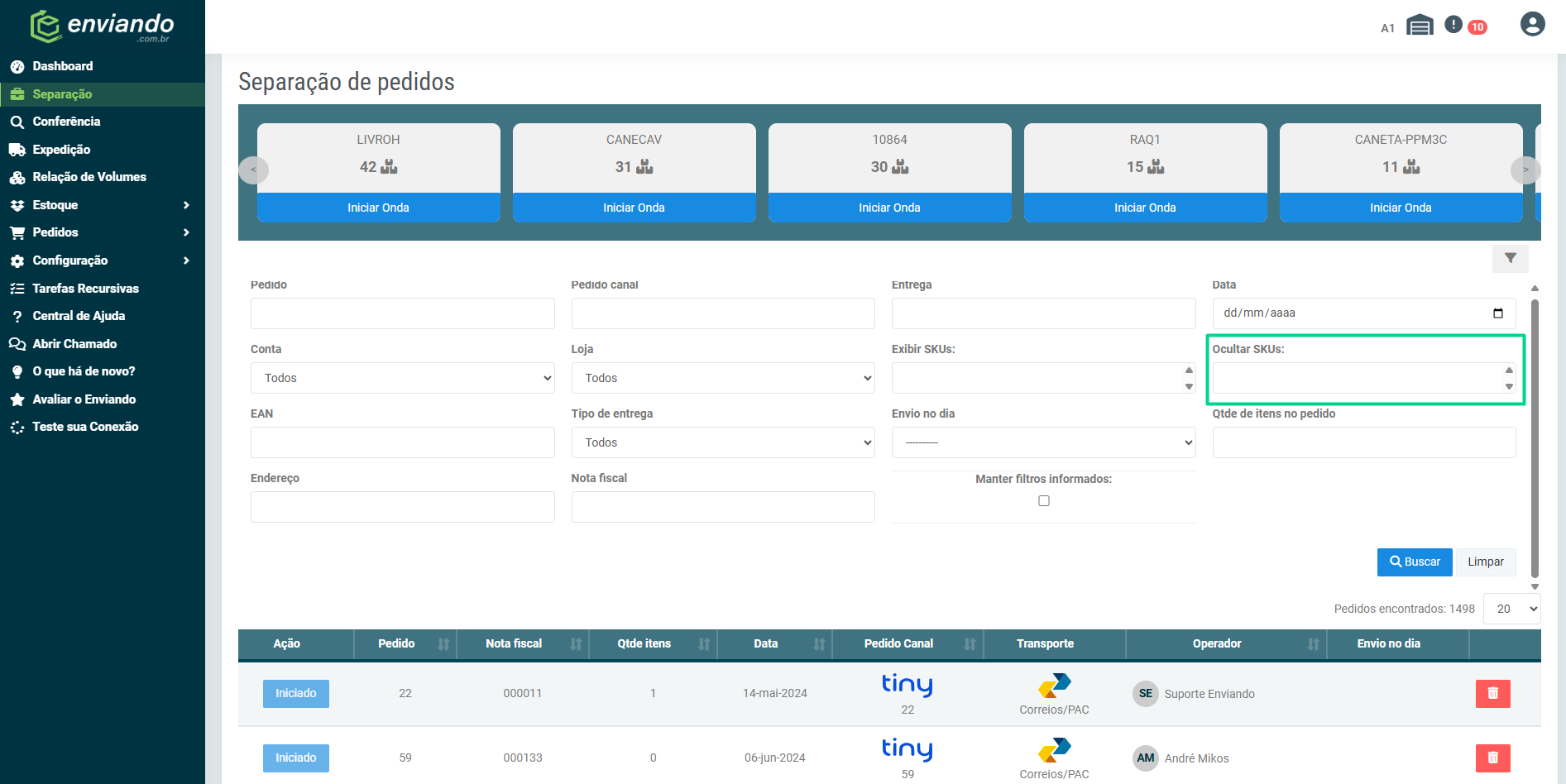1566x784 pixels.
Task: Go to Expedição in the sidebar
Action: click(61, 150)
